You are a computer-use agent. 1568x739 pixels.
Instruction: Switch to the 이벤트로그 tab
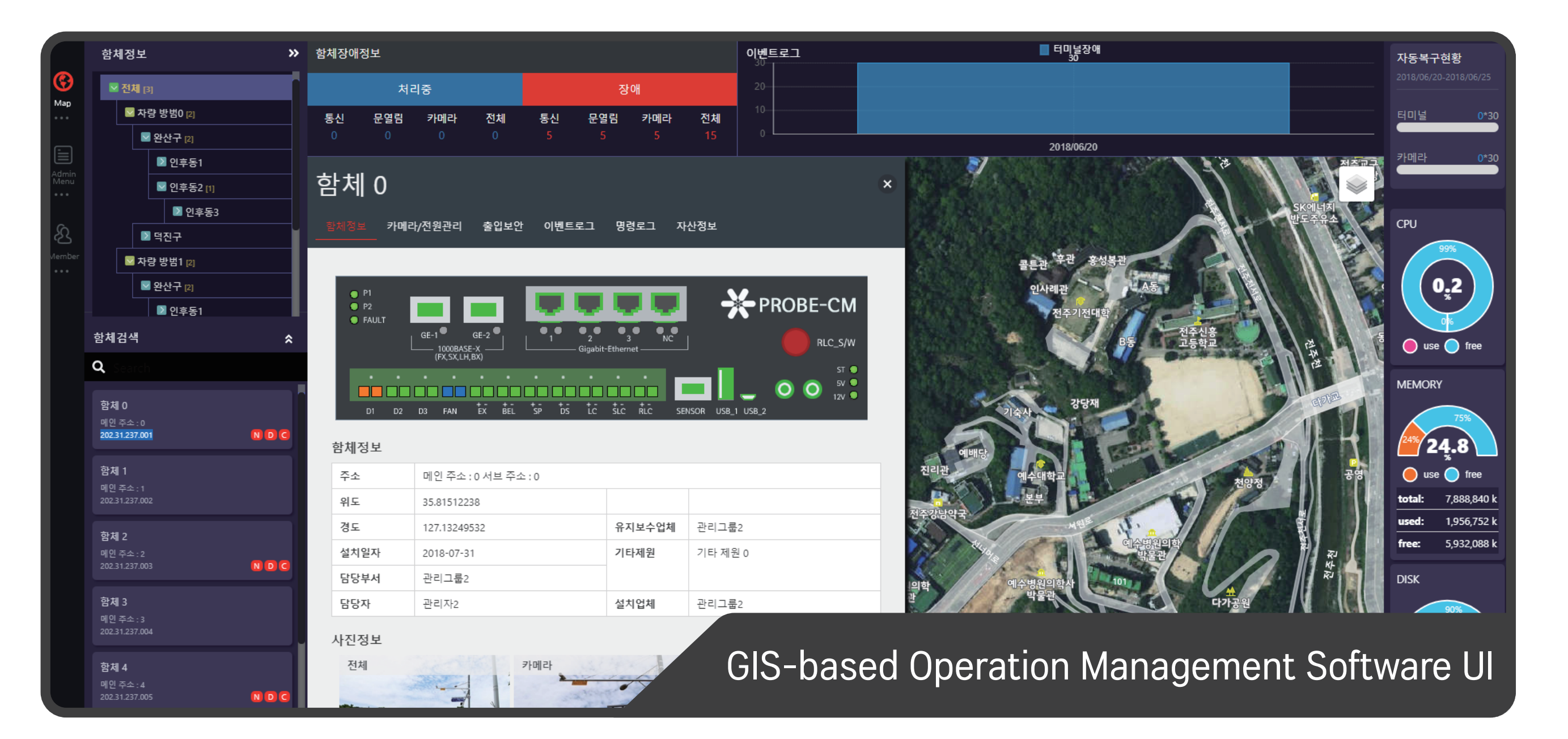click(569, 227)
